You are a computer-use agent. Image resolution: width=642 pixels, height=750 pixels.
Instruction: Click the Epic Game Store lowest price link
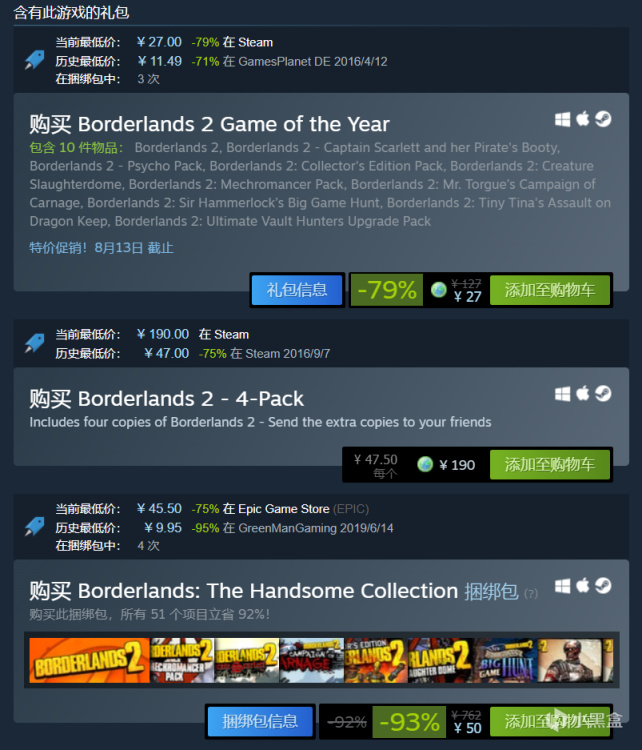(x=284, y=509)
